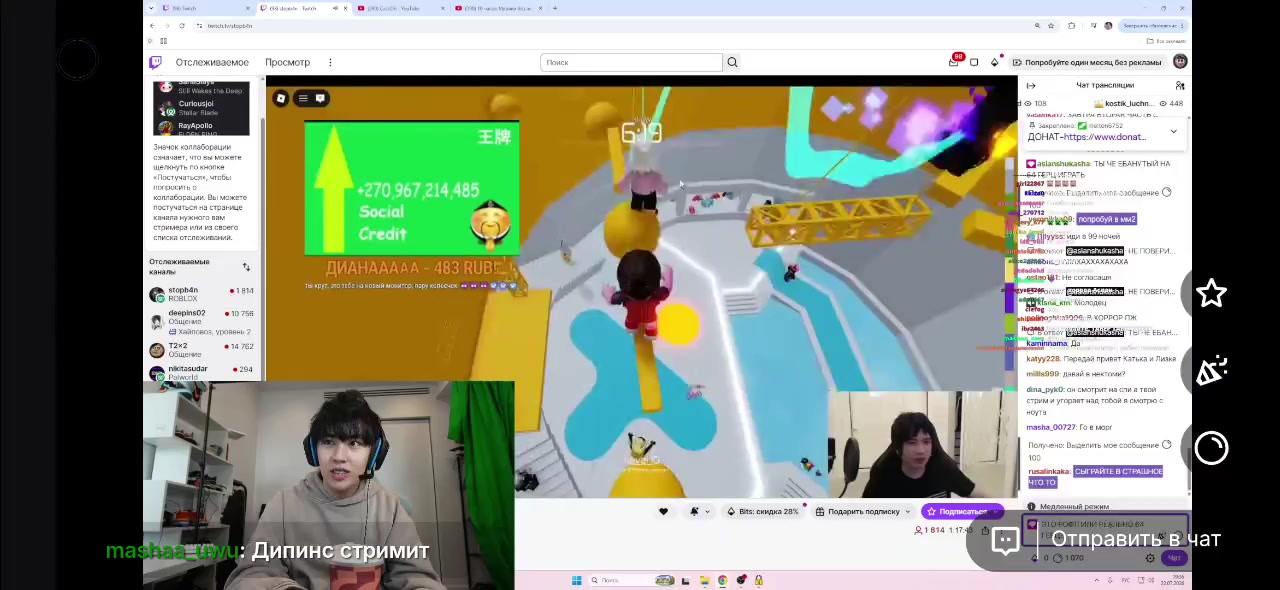Click the user avatar in the Twitch header
1280x590 pixels.
click(1180, 62)
